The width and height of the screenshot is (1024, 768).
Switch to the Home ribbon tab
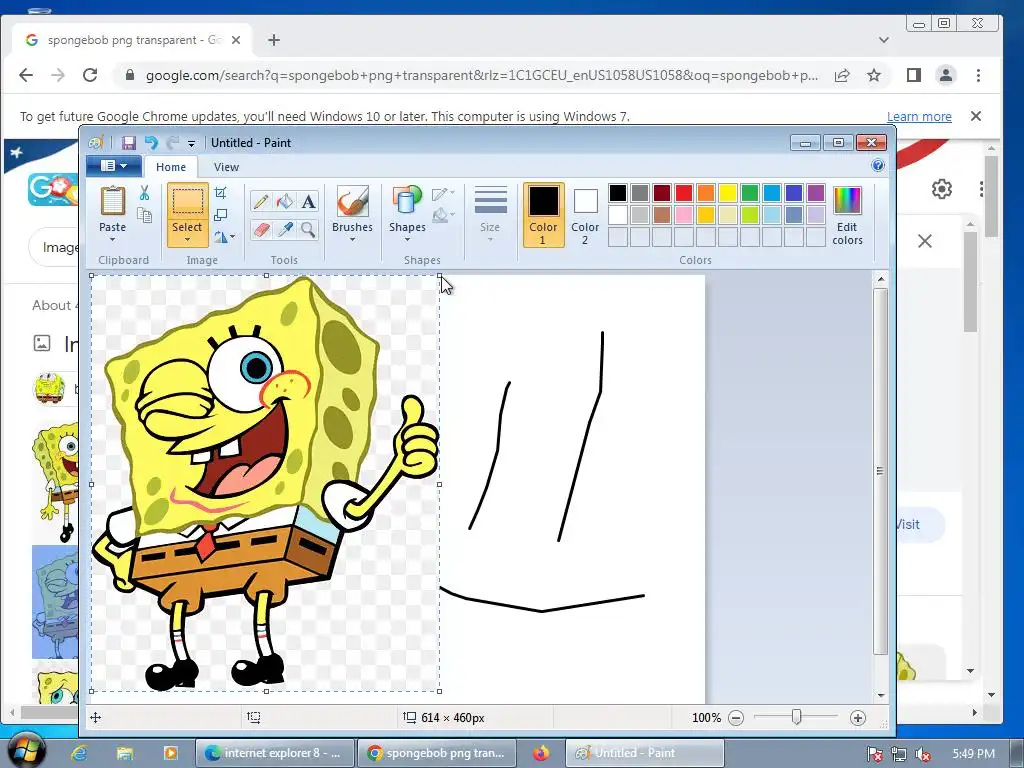[x=171, y=167]
